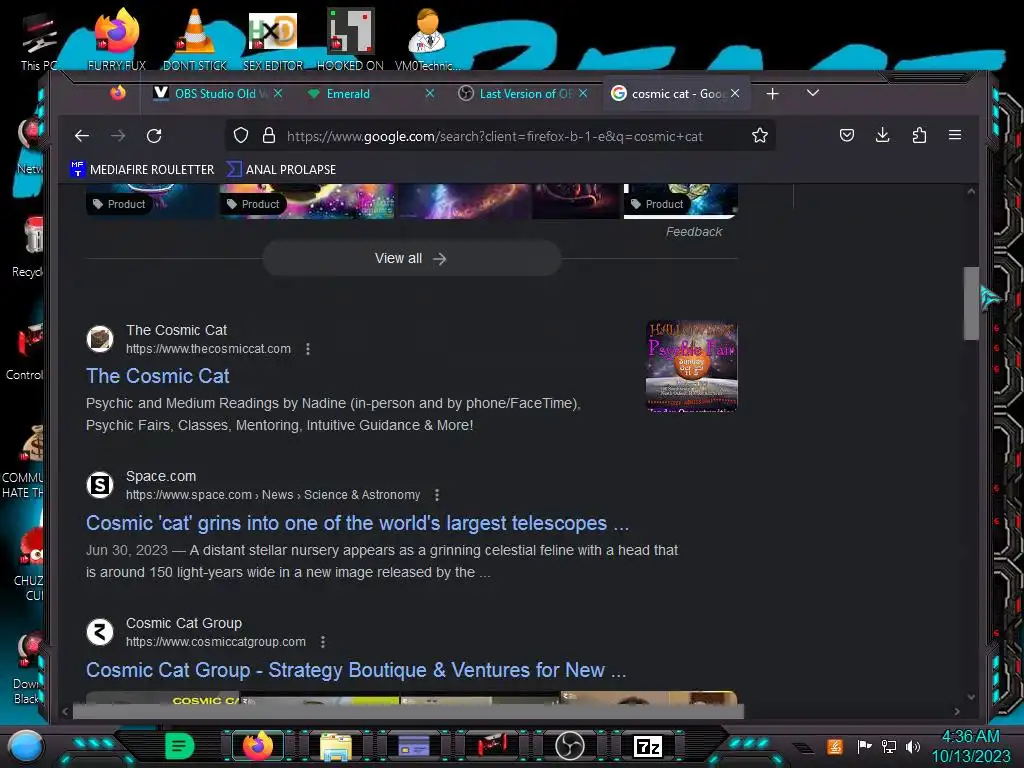
Task: Open DONT STICK VLC desktop icon
Action: (195, 39)
